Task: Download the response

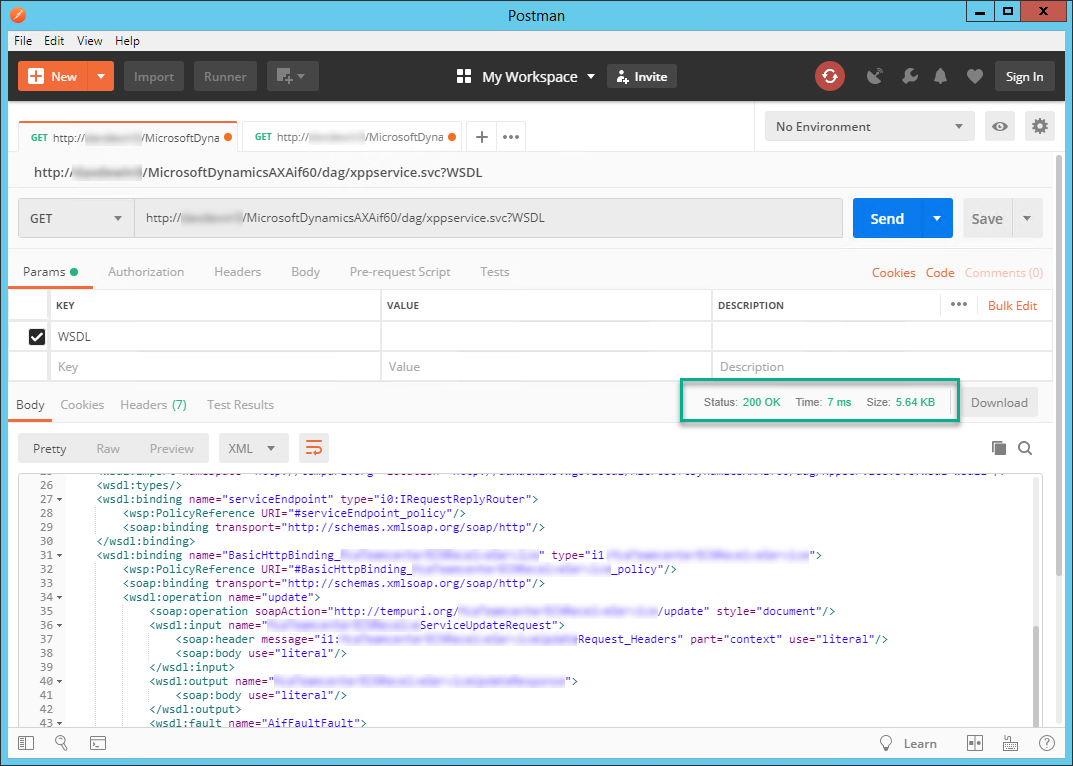Action: tap(999, 403)
